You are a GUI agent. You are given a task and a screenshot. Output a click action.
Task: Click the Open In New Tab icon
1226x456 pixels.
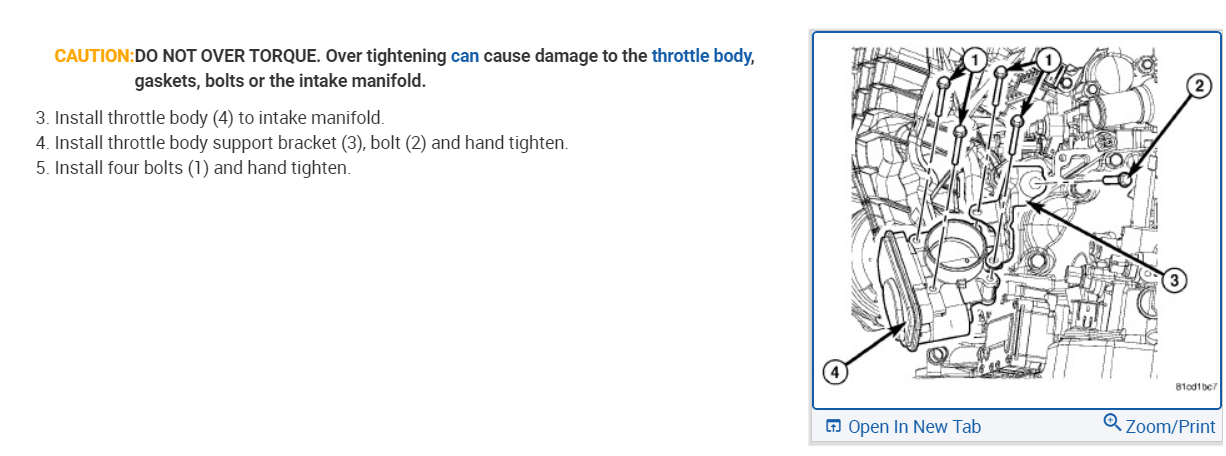(833, 427)
